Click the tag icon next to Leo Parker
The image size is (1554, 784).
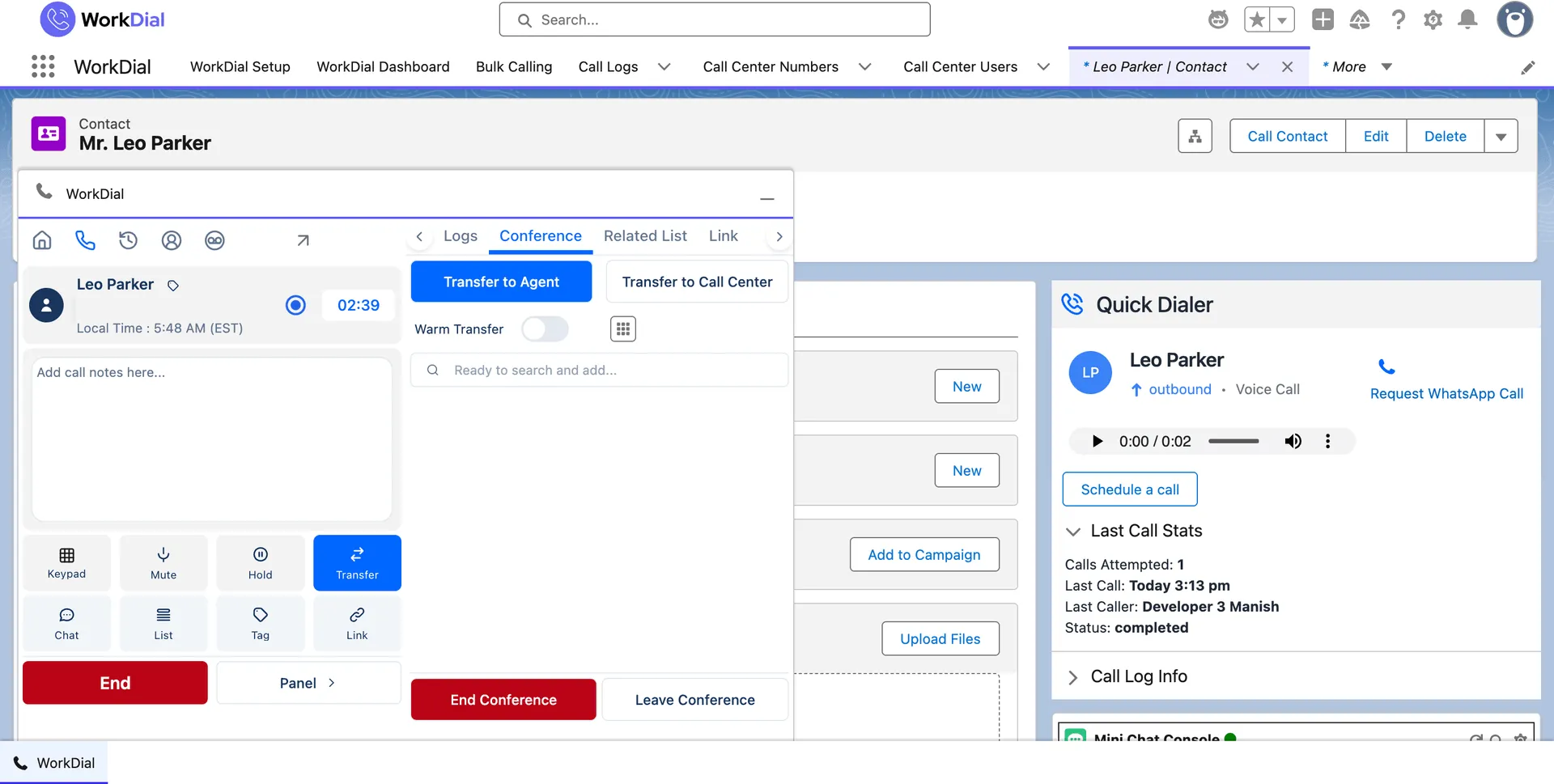pyautogui.click(x=173, y=286)
